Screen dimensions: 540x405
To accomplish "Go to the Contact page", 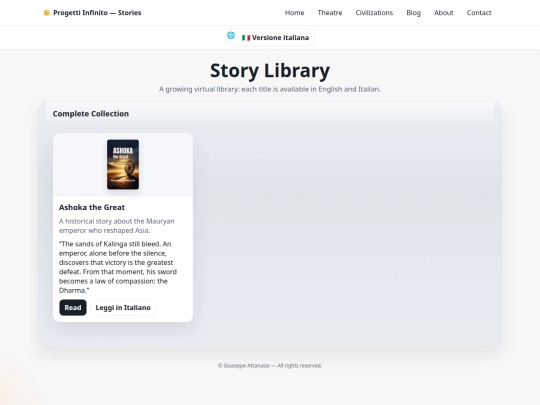I will pyautogui.click(x=479, y=13).
